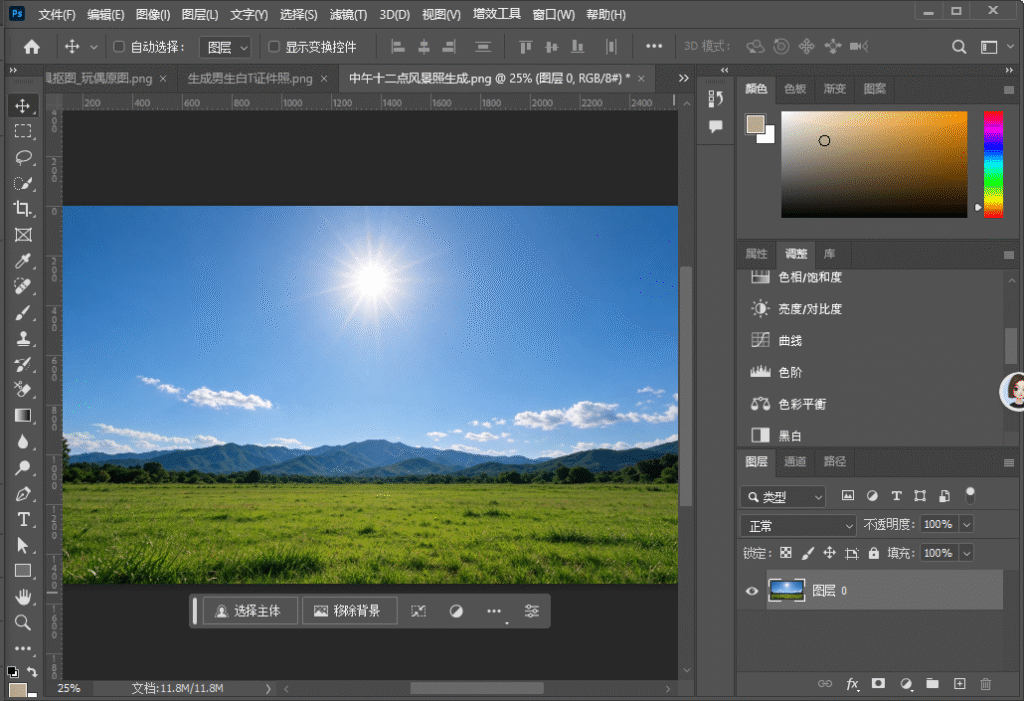This screenshot has height=701, width=1024.
Task: Click the 移除背景 button
Action: coord(349,611)
